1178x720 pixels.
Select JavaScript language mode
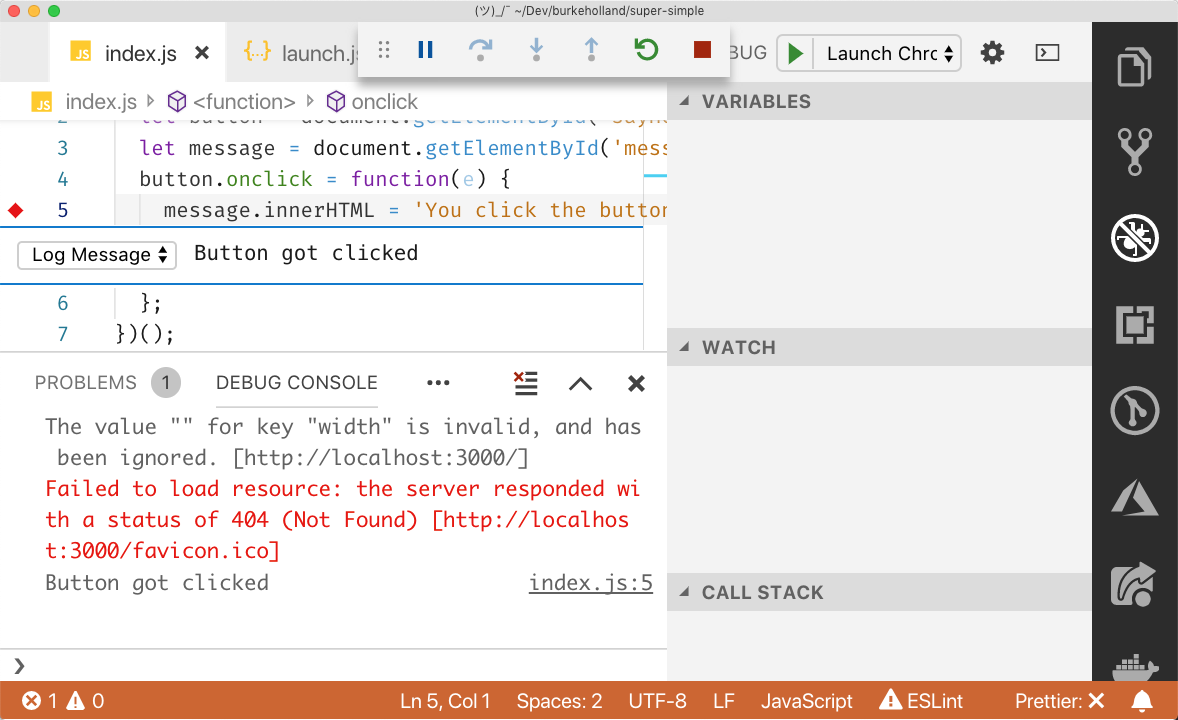[806, 701]
